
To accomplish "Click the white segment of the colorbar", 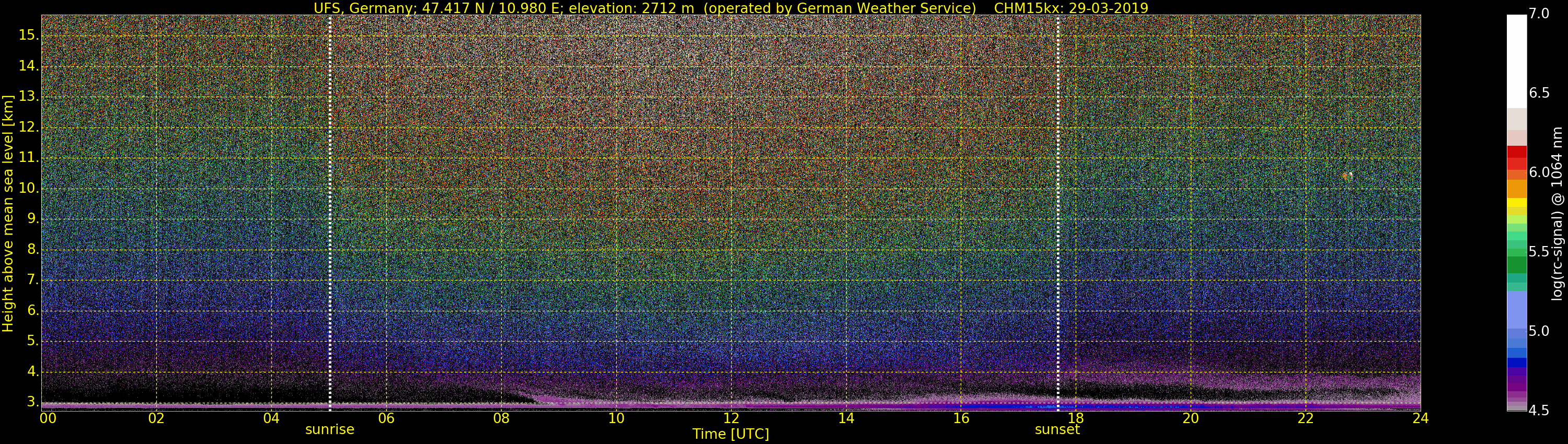I will (1516, 61).
